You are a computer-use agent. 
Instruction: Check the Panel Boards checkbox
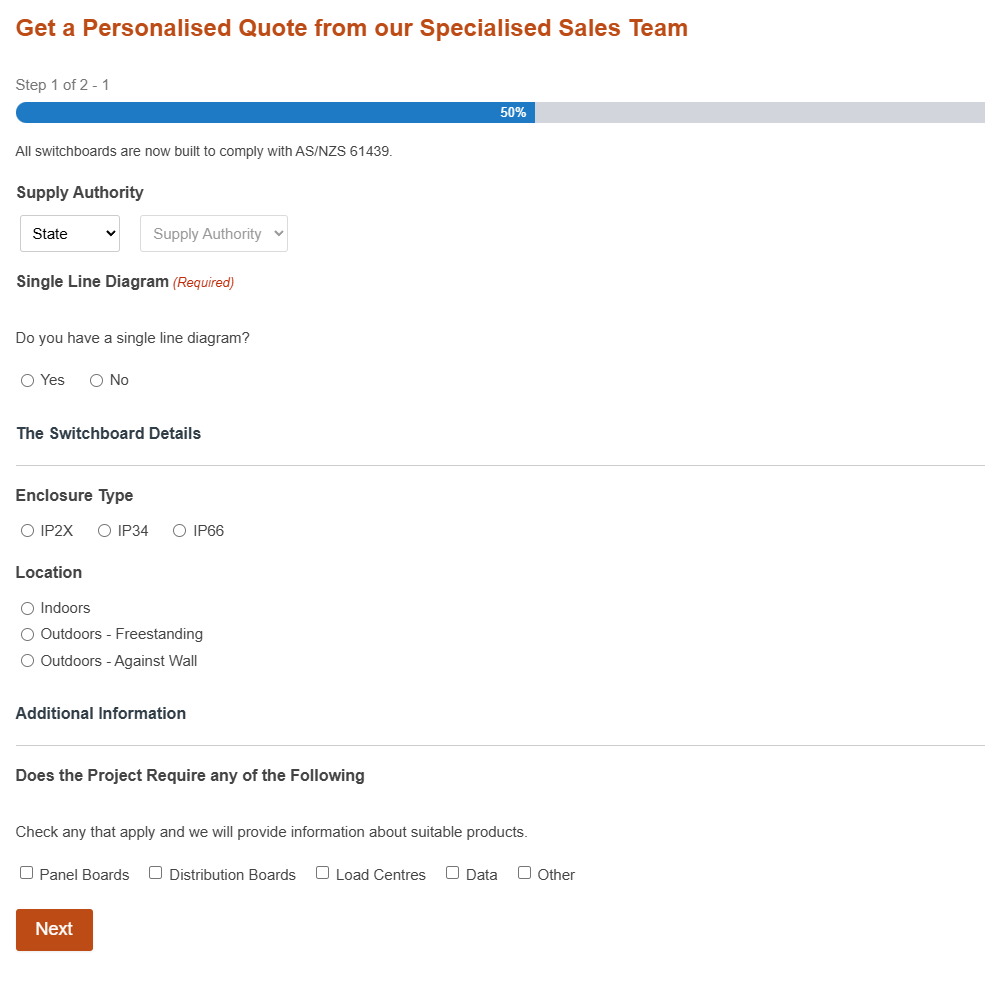(26, 872)
